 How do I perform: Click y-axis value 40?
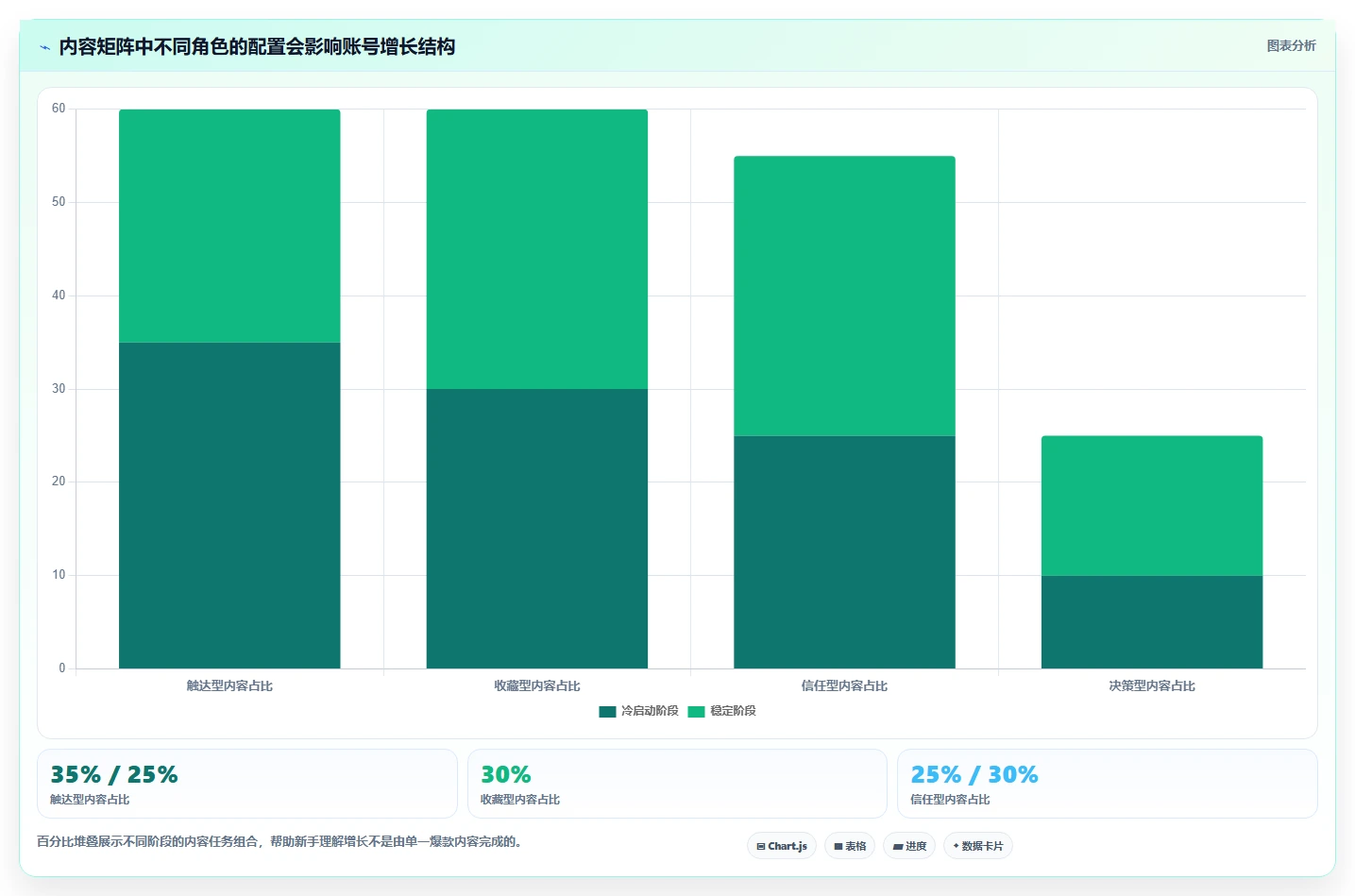(59, 296)
